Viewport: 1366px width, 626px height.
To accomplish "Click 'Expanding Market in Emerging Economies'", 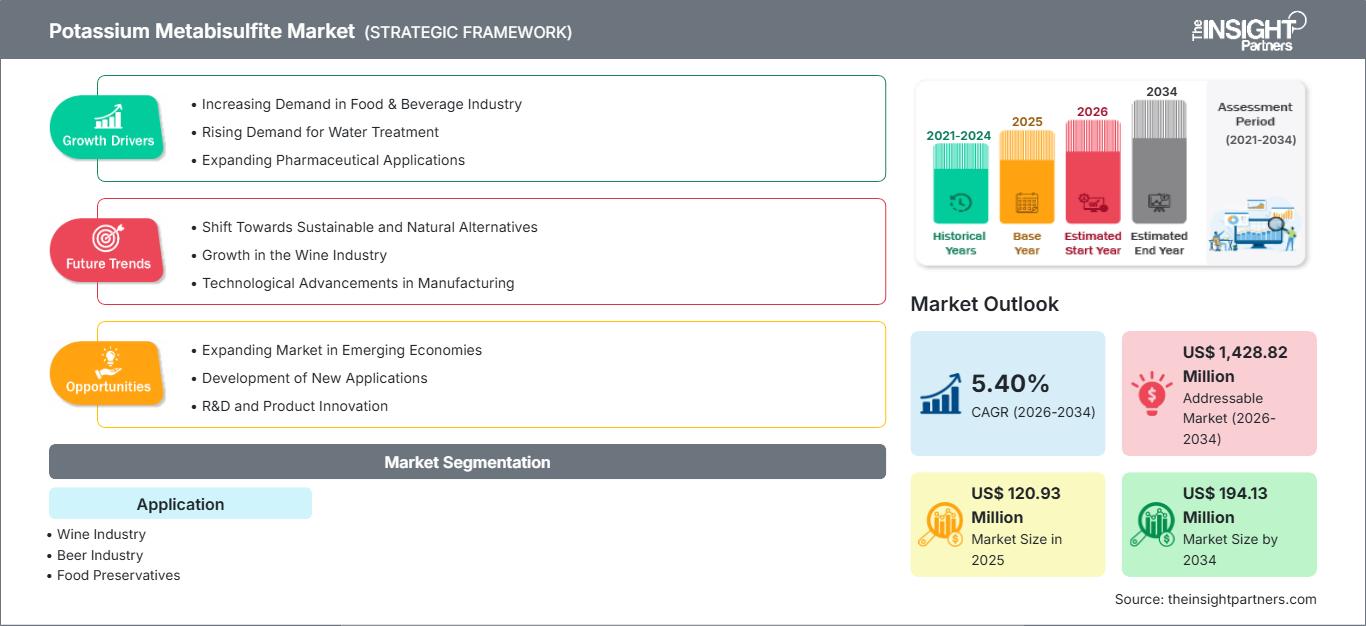I will (342, 350).
